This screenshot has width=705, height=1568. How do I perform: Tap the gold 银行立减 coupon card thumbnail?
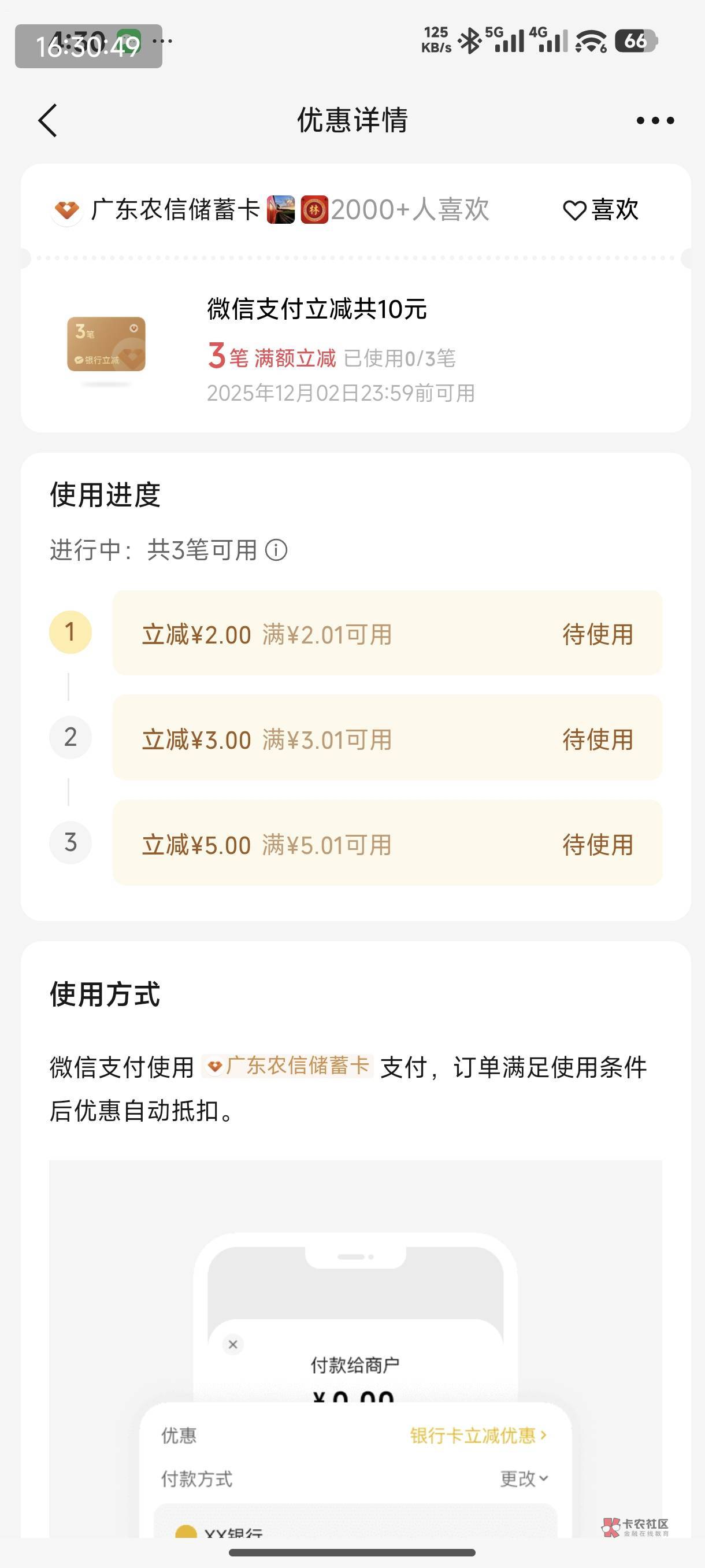(x=106, y=345)
